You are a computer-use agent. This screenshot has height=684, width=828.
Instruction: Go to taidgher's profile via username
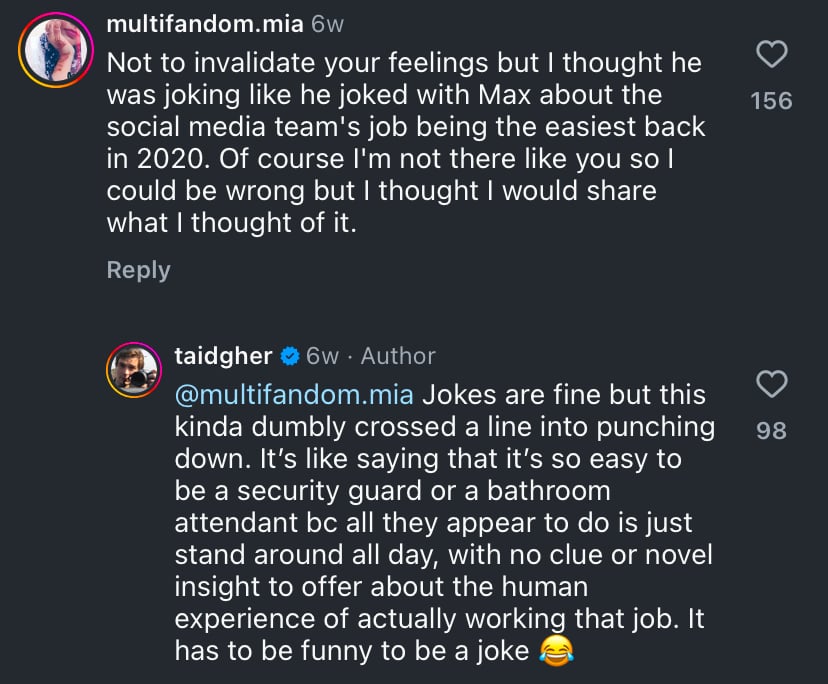tap(223, 356)
